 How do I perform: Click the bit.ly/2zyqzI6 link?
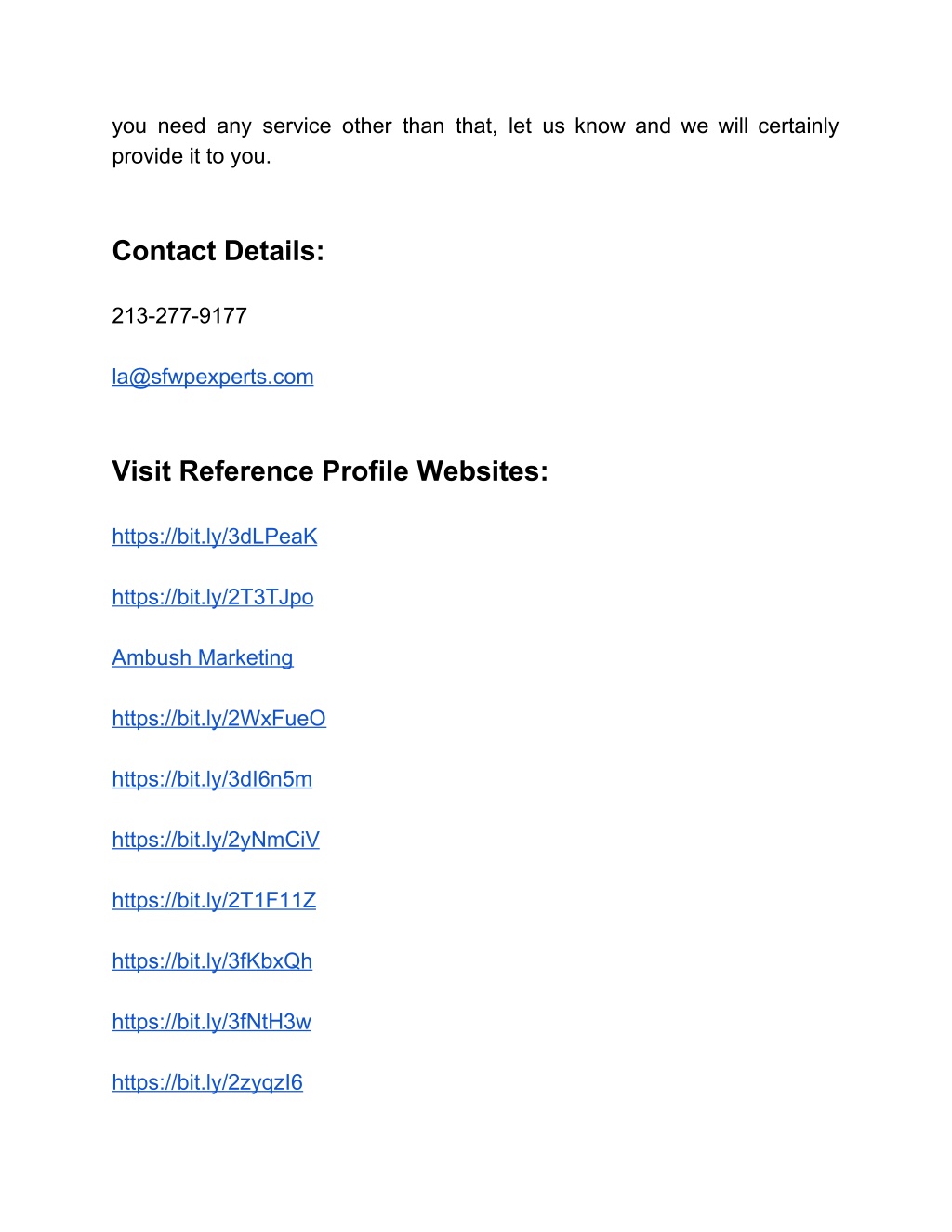[207, 1082]
